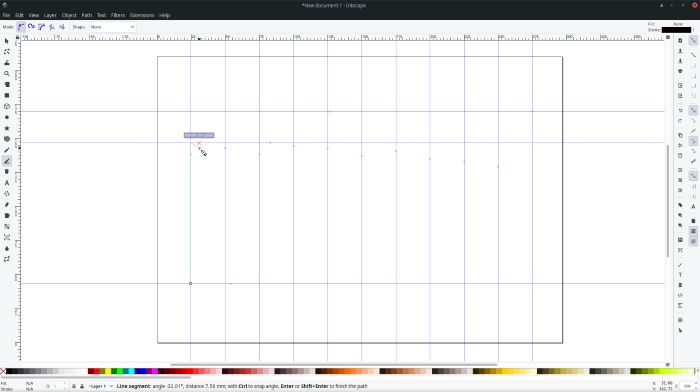Toggle current layer lock in status bar
Screen dimensions: 700x392
coord(82,386)
